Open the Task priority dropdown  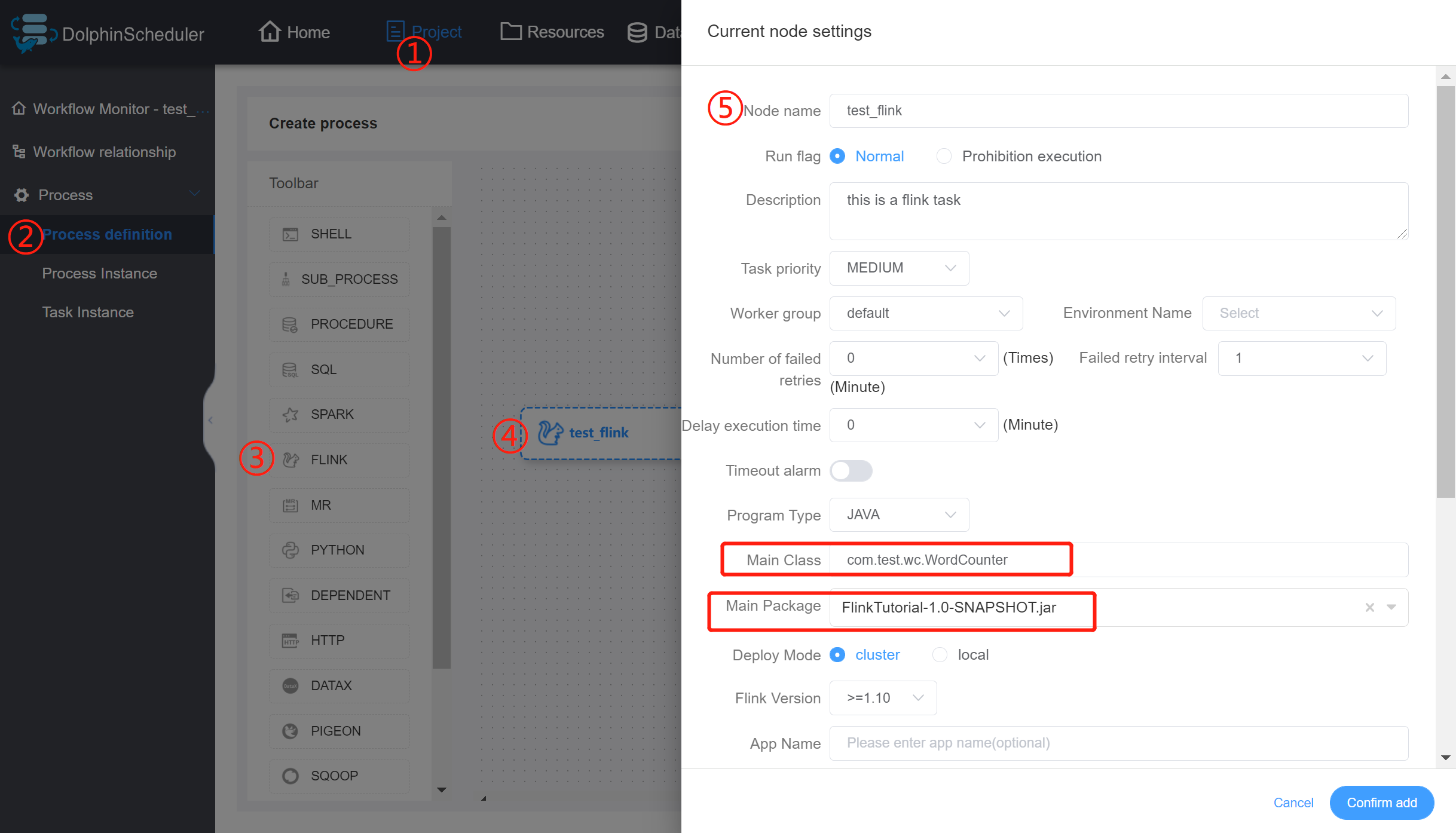point(898,268)
